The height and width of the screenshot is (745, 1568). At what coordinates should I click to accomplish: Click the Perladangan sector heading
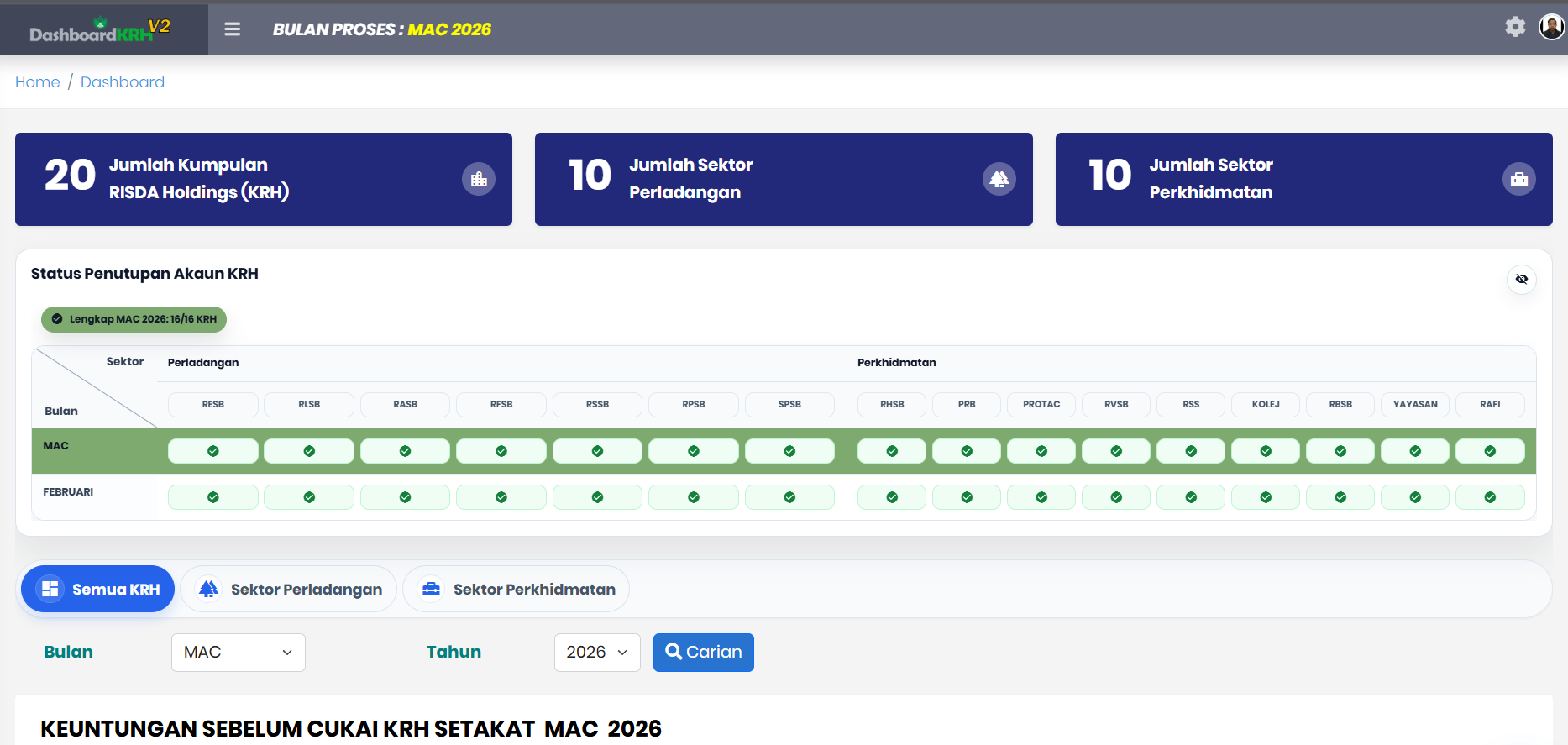coord(203,363)
